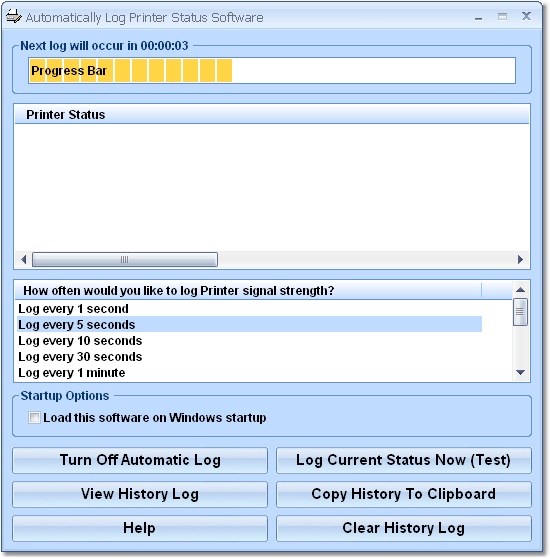Select Log every 30 seconds
Image resolution: width=550 pixels, height=559 pixels.
[x=249, y=357]
